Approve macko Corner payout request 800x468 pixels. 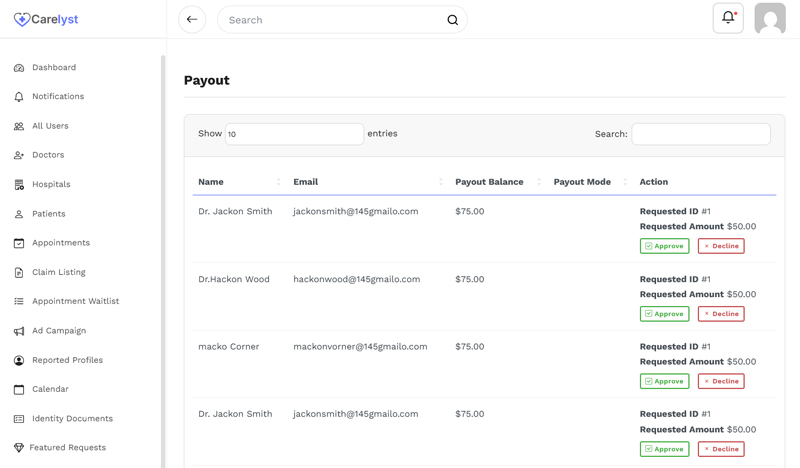tap(664, 381)
